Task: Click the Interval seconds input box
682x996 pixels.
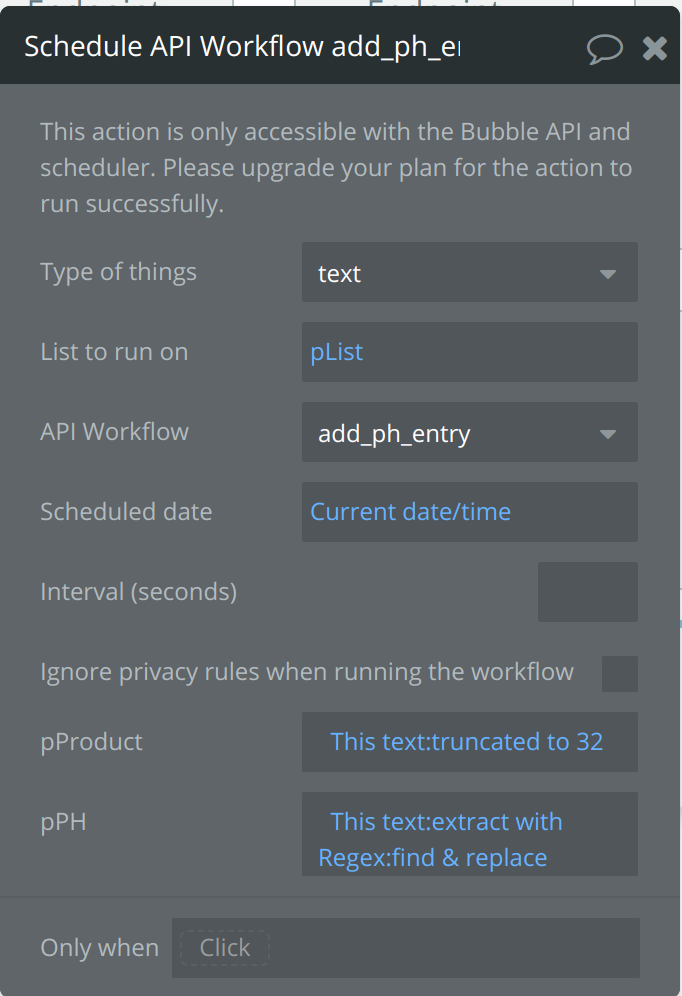Action: click(587, 591)
